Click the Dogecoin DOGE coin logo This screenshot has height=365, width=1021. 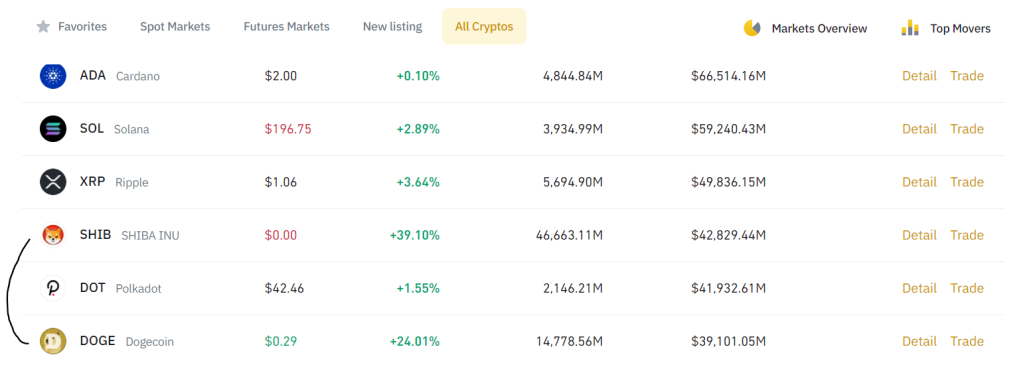point(53,341)
